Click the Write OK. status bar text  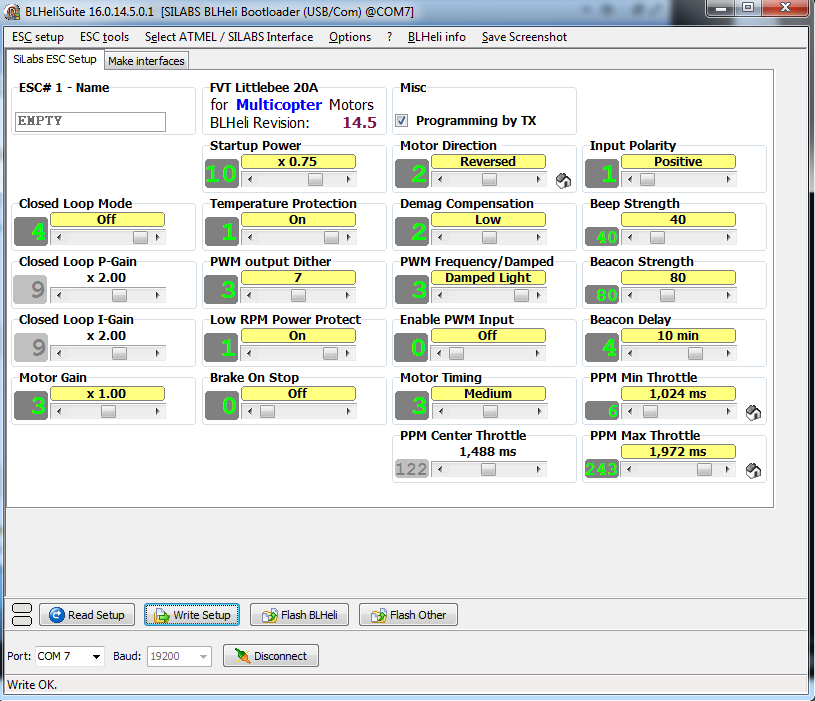pyautogui.click(x=32, y=685)
